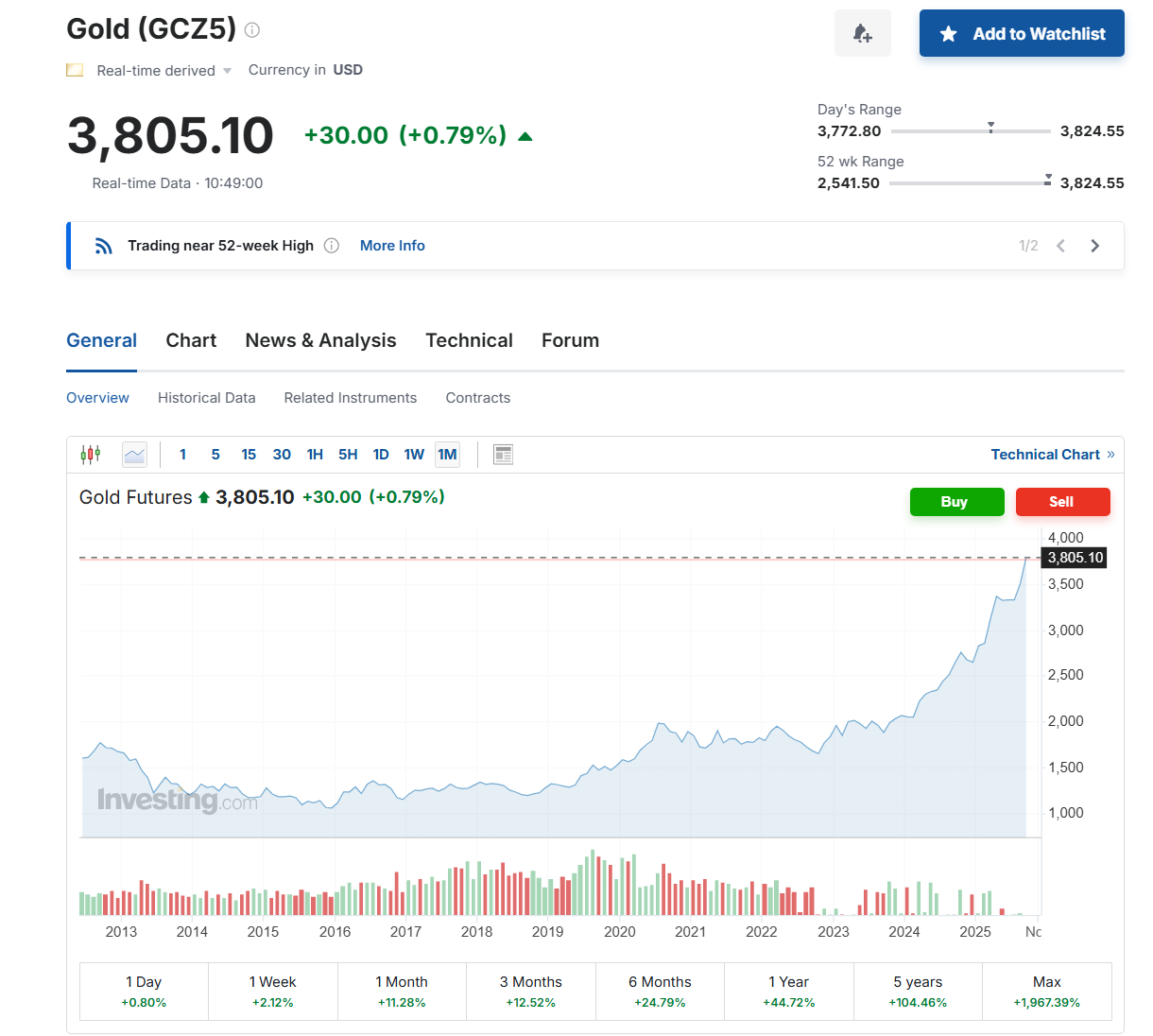Click Add to Watchlist button
Image resolution: width=1153 pixels, height=1036 pixels.
[x=1022, y=34]
